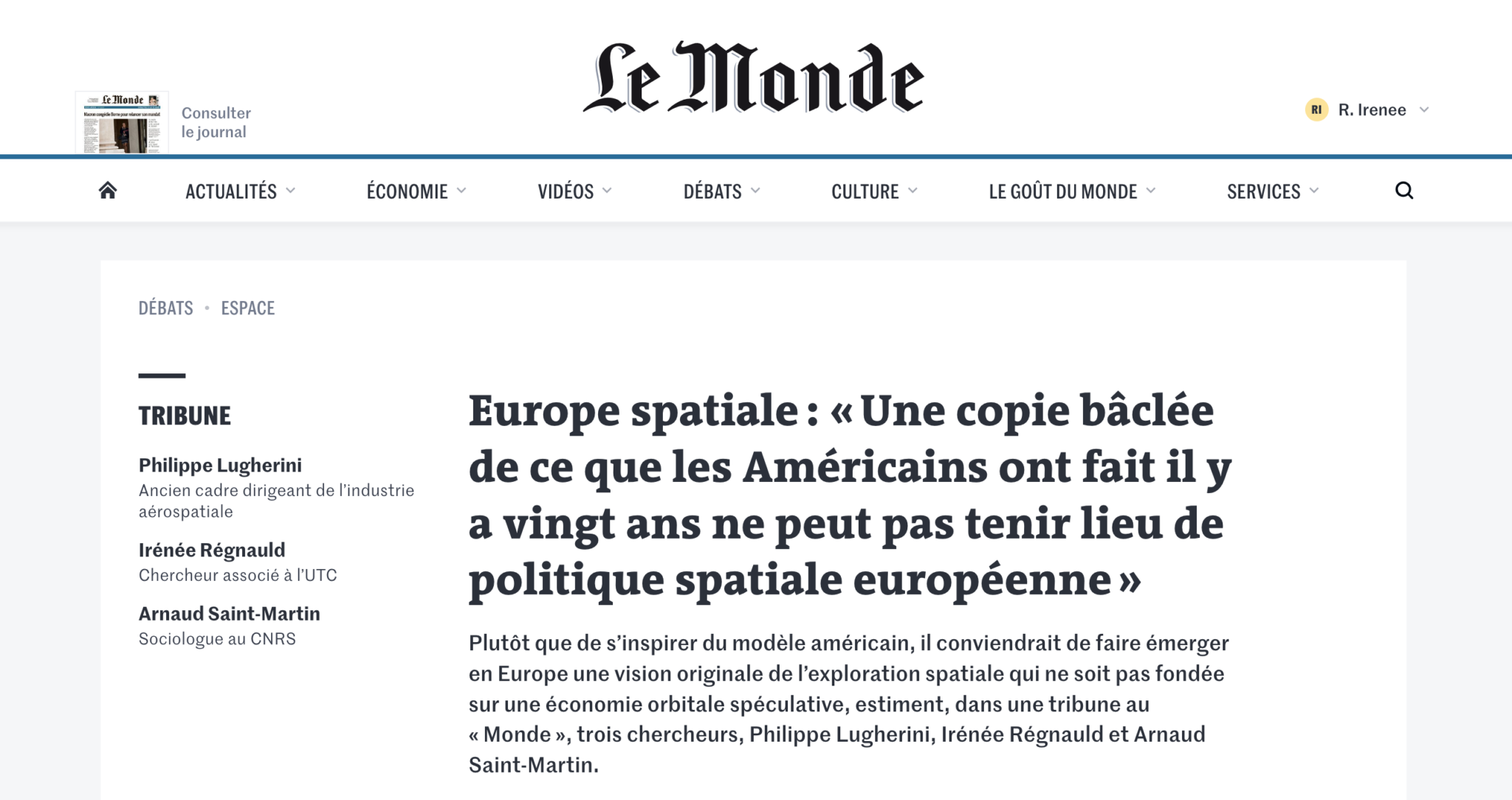Expand the Vidéos menu chevron
Viewport: 1512px width, 800px height.
click(x=607, y=190)
